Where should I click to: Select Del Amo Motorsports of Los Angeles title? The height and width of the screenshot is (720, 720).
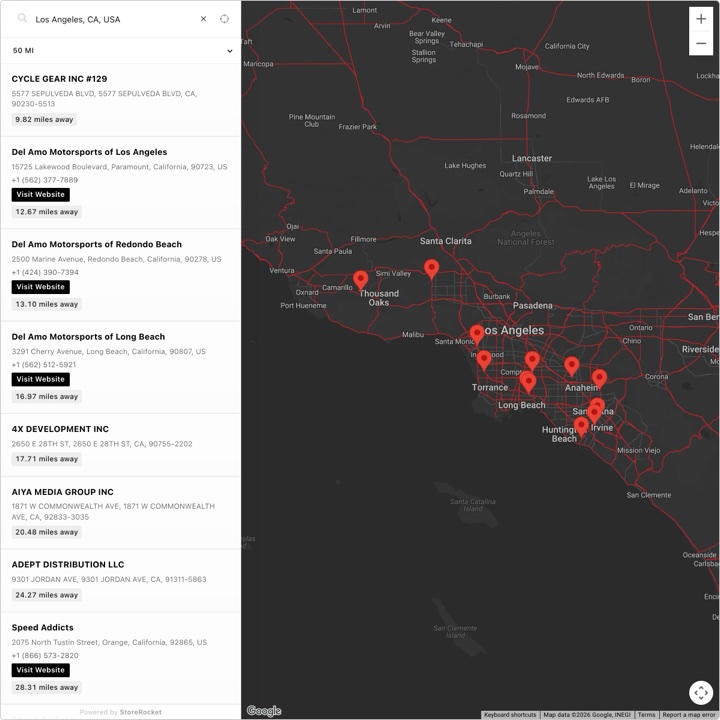(x=89, y=152)
